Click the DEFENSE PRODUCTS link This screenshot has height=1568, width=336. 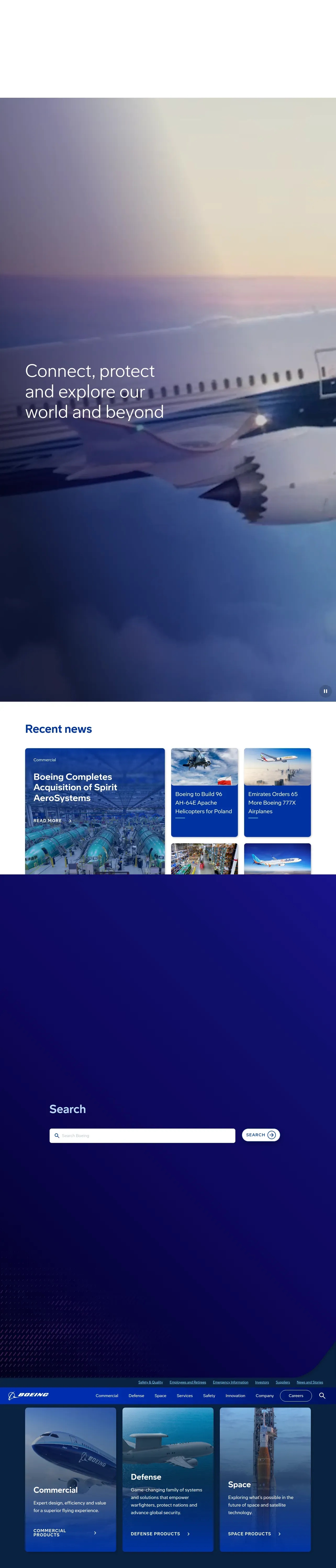pyautogui.click(x=155, y=1534)
